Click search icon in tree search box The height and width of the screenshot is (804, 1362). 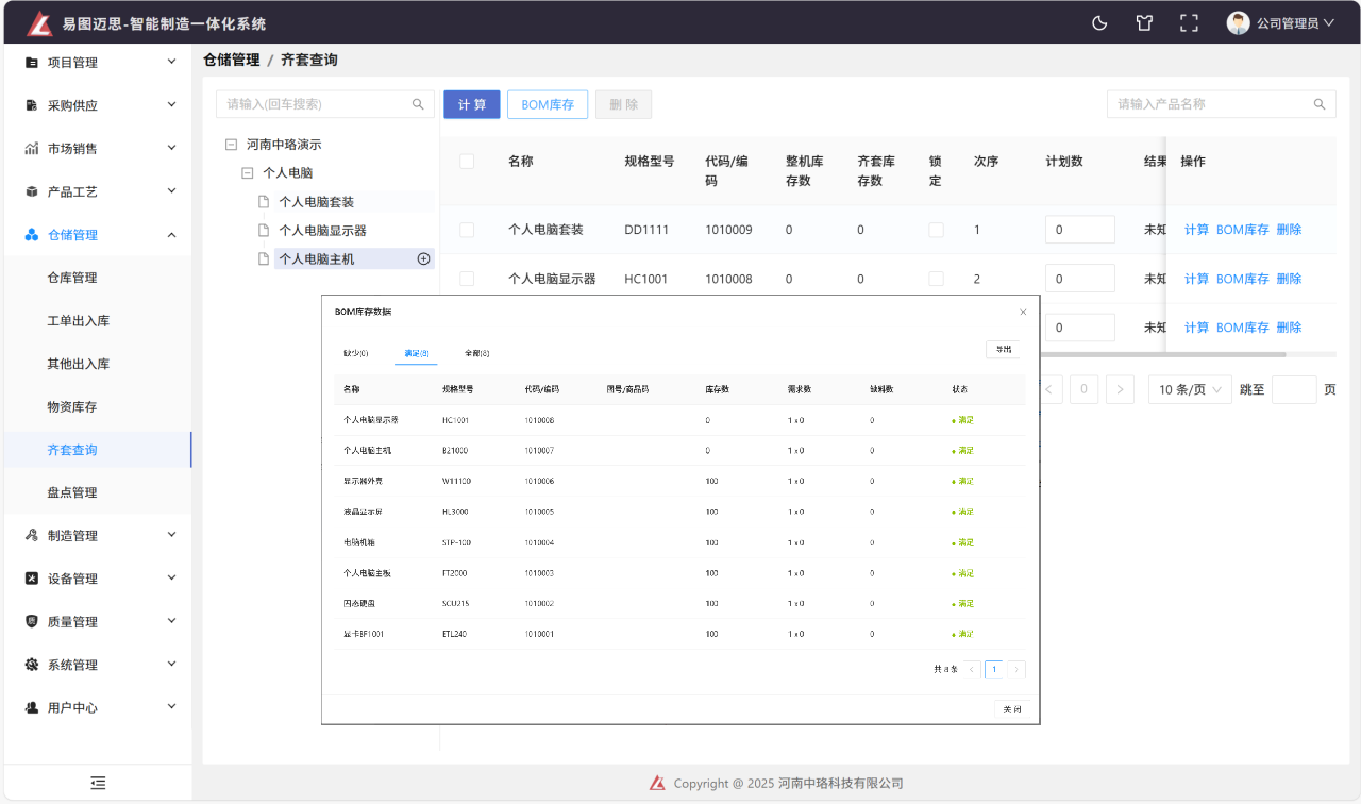point(419,104)
